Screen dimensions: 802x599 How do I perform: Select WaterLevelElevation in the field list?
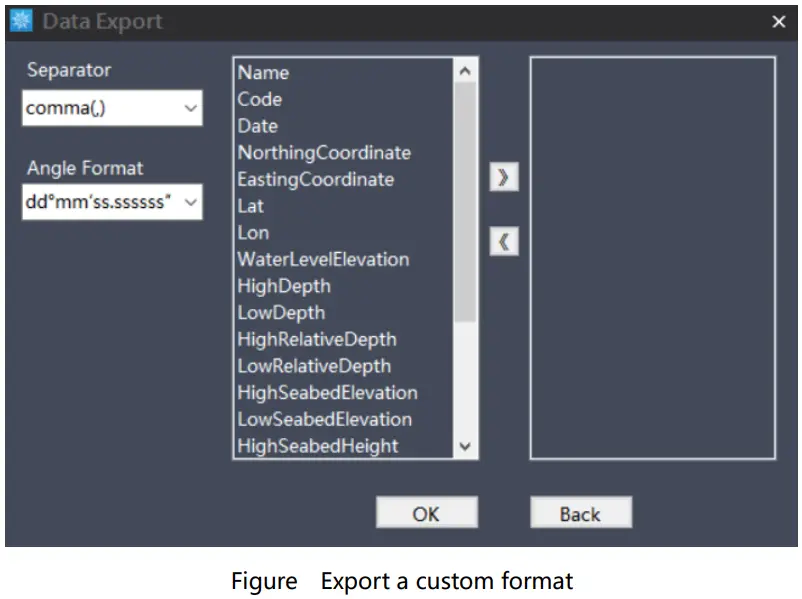322,259
